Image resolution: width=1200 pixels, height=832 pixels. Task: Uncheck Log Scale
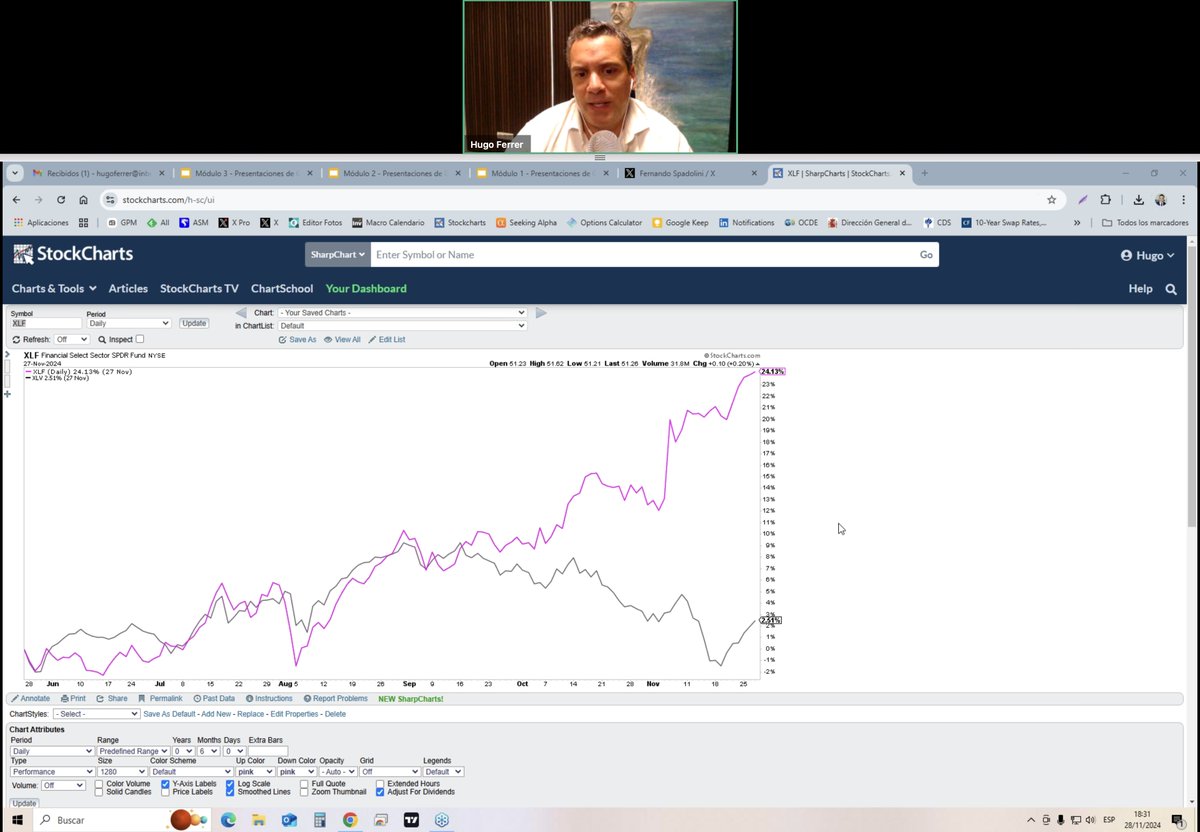click(230, 784)
